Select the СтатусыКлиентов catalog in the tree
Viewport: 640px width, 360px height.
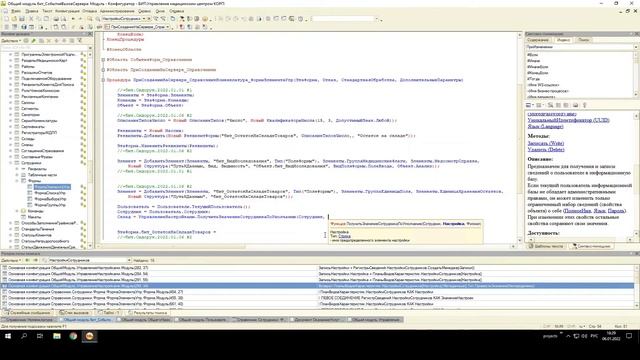tap(36, 235)
